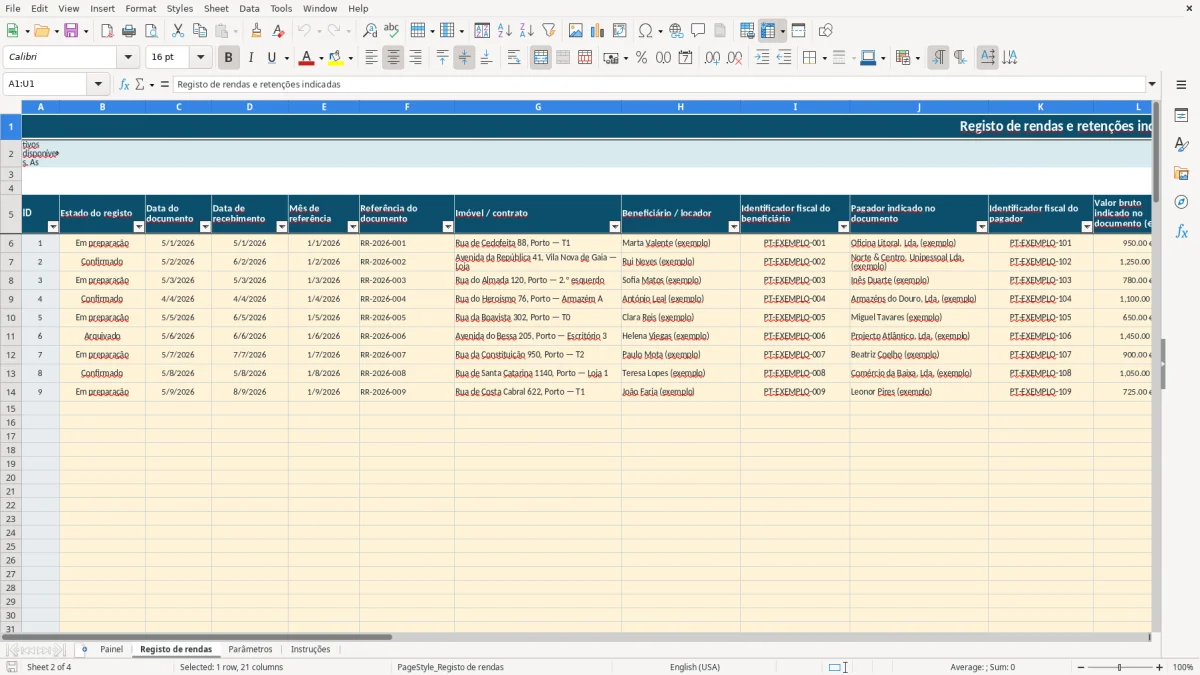The image size is (1200, 675).
Task: Click column header G
Action: [x=538, y=106]
